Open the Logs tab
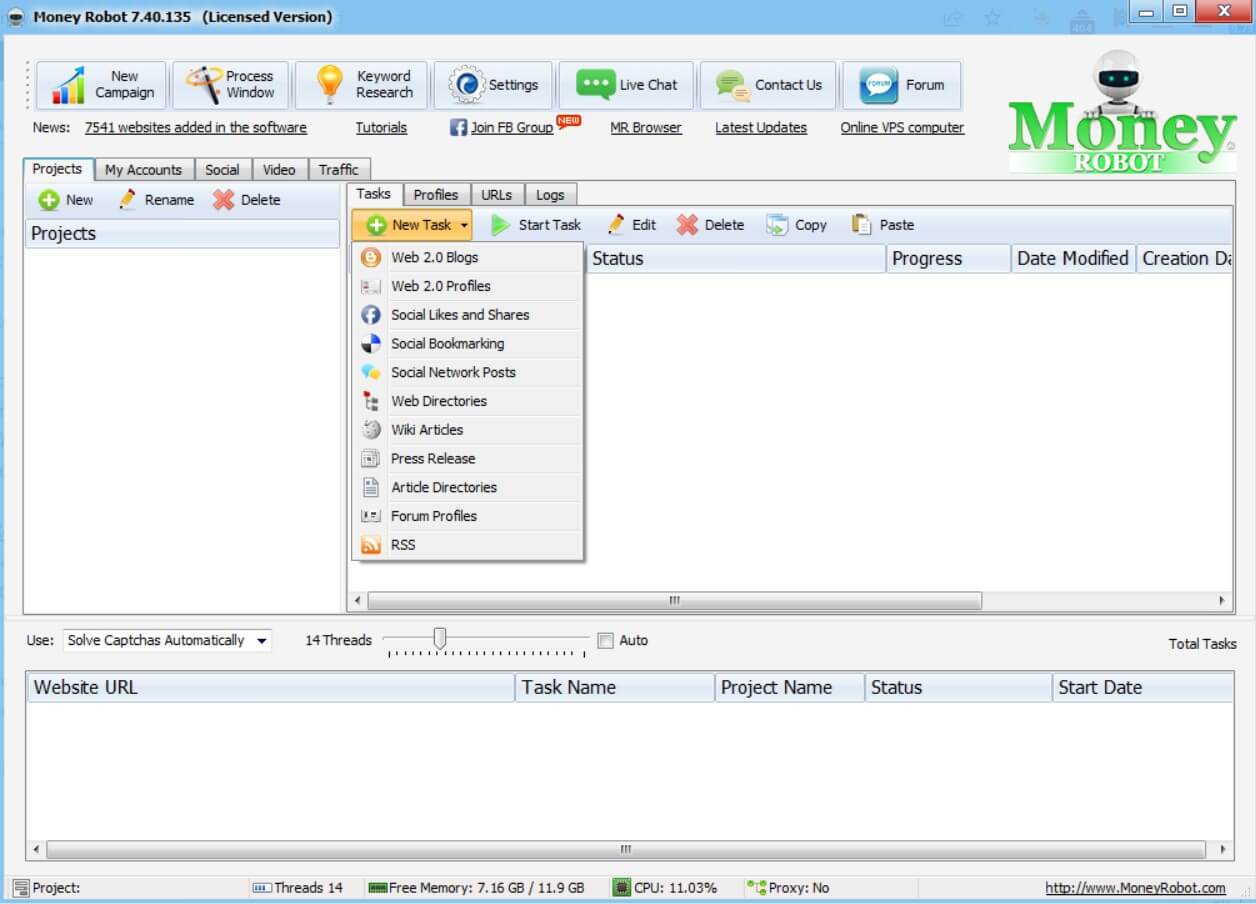 [550, 195]
